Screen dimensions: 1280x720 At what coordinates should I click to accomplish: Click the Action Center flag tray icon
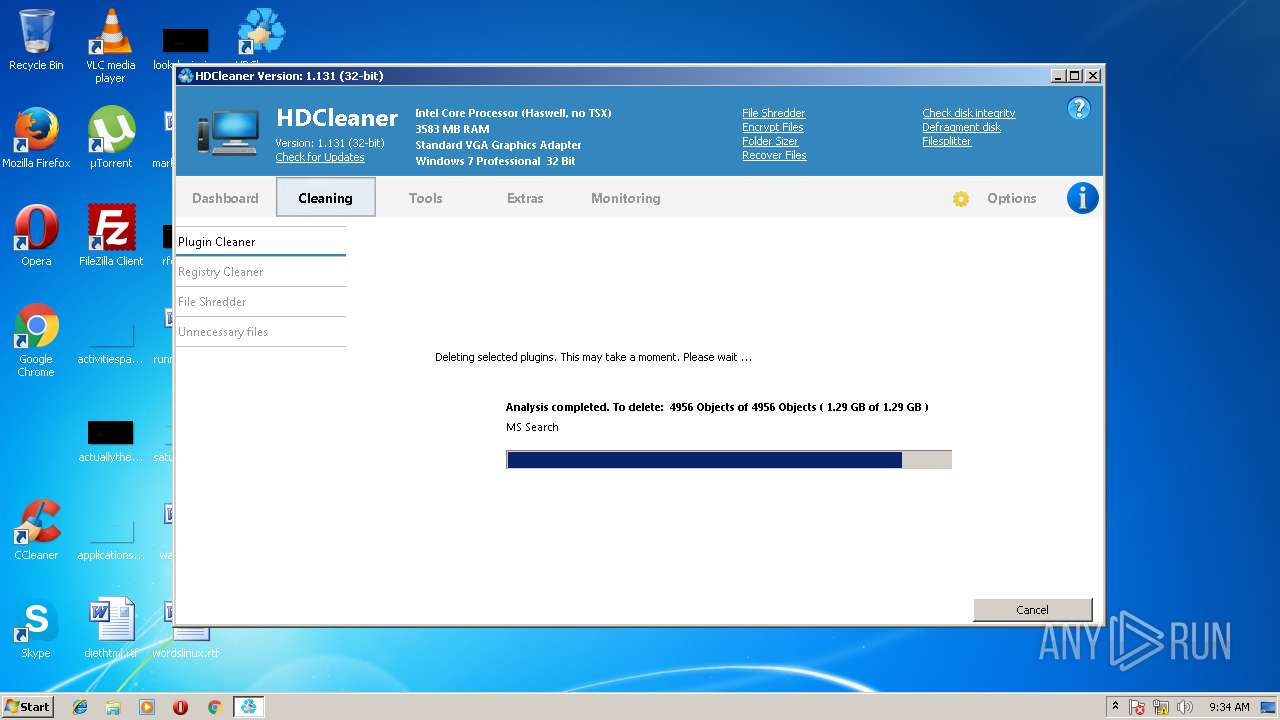click(1137, 707)
